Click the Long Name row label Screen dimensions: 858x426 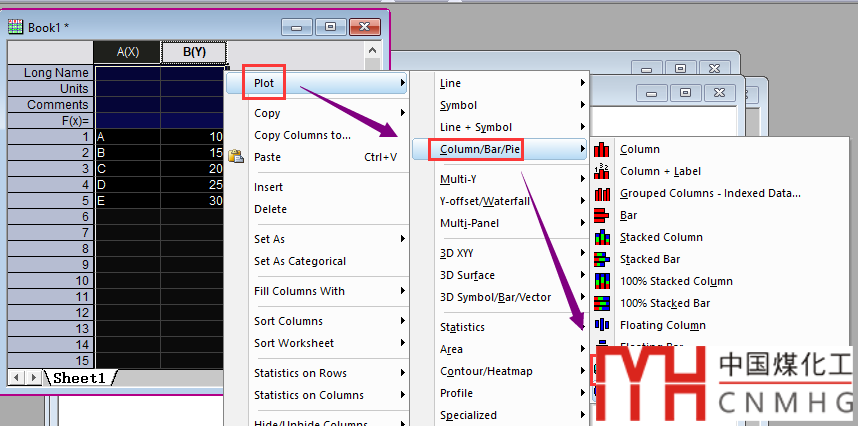point(51,73)
